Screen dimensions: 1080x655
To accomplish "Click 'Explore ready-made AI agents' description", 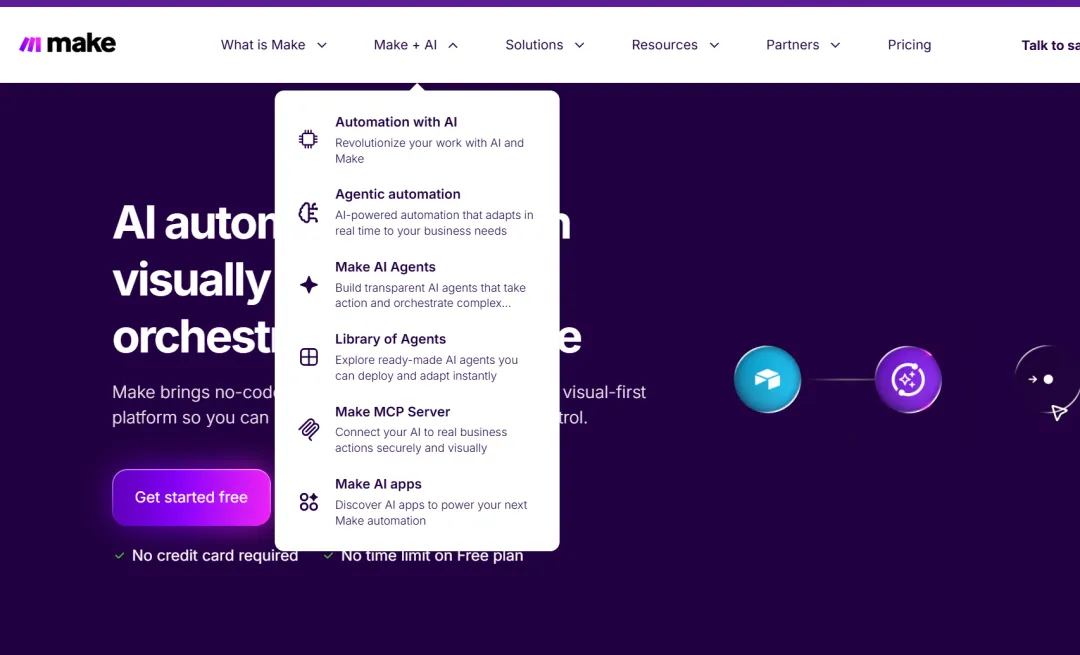I will coord(426,368).
